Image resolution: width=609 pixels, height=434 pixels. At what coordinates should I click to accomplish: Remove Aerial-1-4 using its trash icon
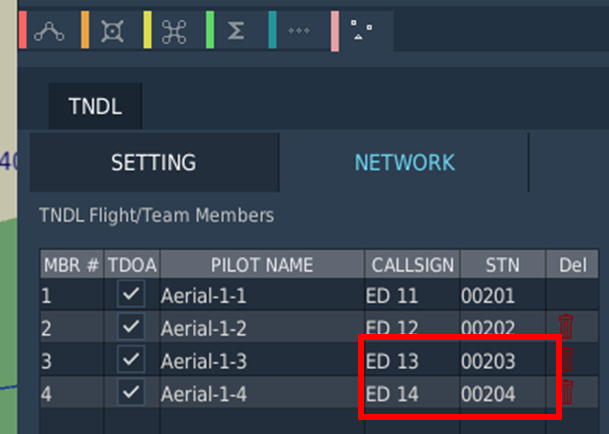click(x=567, y=392)
